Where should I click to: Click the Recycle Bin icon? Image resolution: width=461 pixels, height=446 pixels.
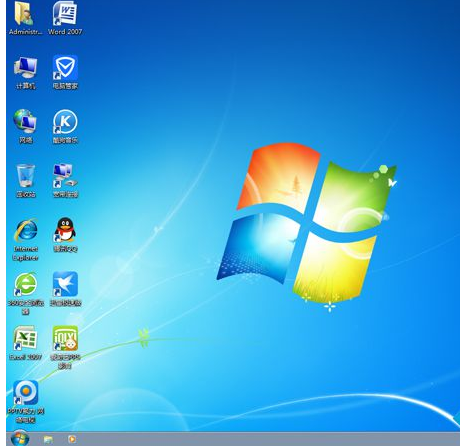coord(26,176)
